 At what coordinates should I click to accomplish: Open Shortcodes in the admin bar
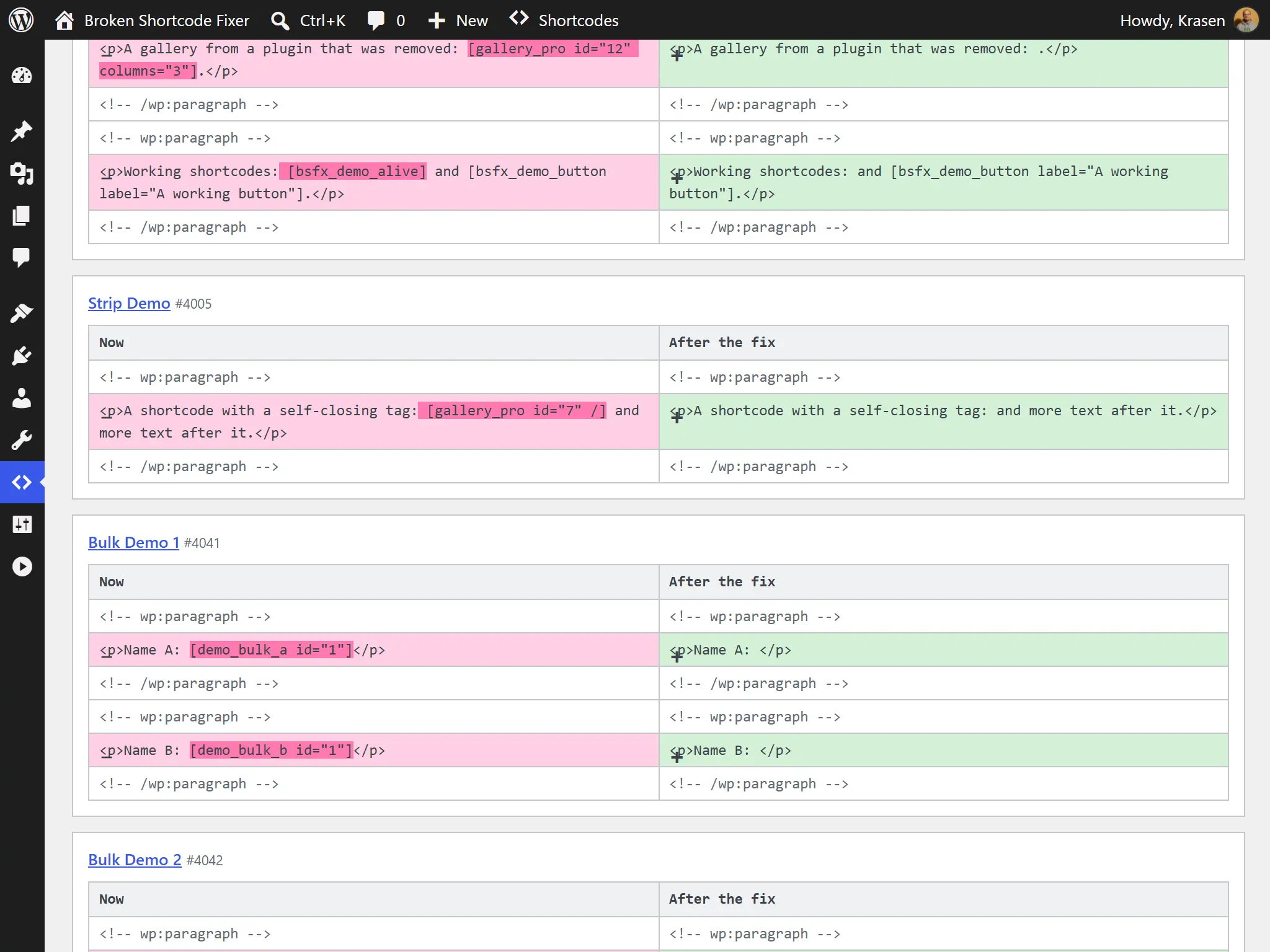(x=564, y=20)
